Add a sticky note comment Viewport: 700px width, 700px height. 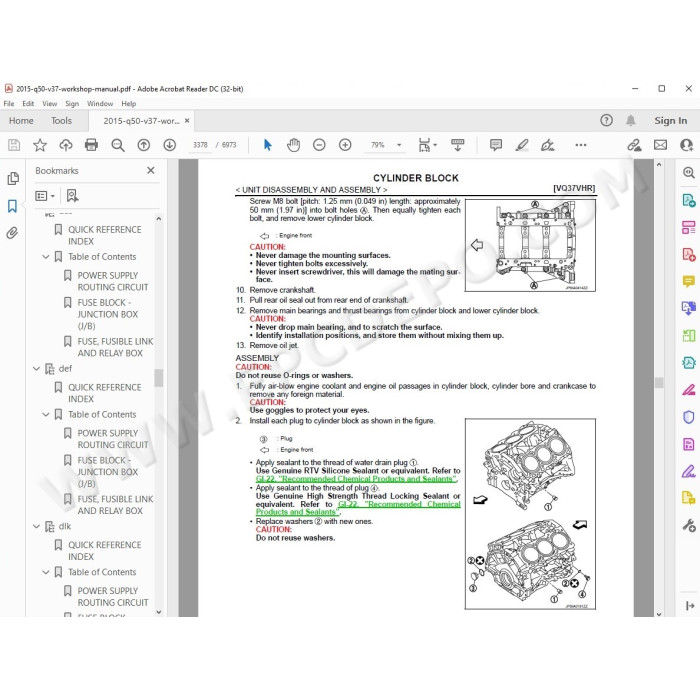tap(496, 145)
